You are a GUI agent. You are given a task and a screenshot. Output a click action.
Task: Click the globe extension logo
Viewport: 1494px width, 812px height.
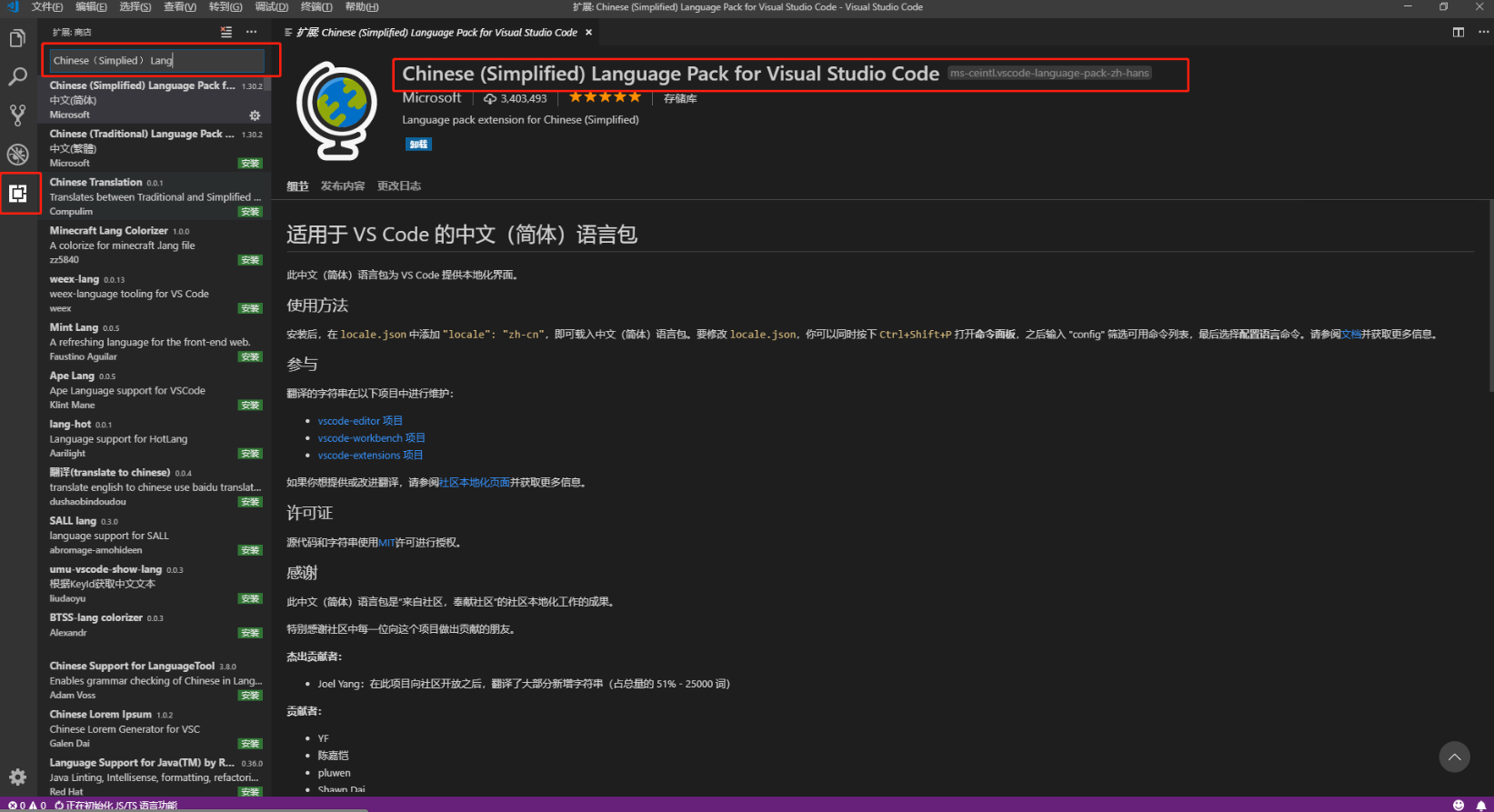pyautogui.click(x=336, y=110)
